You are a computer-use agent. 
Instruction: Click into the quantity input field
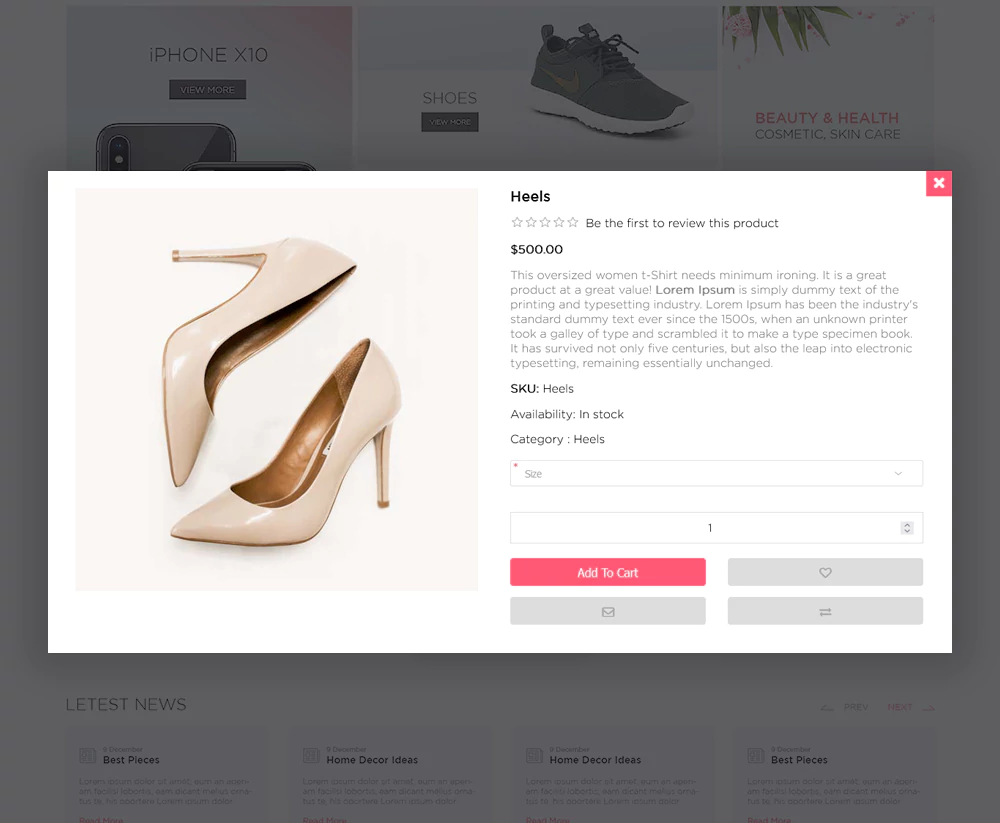(700, 528)
